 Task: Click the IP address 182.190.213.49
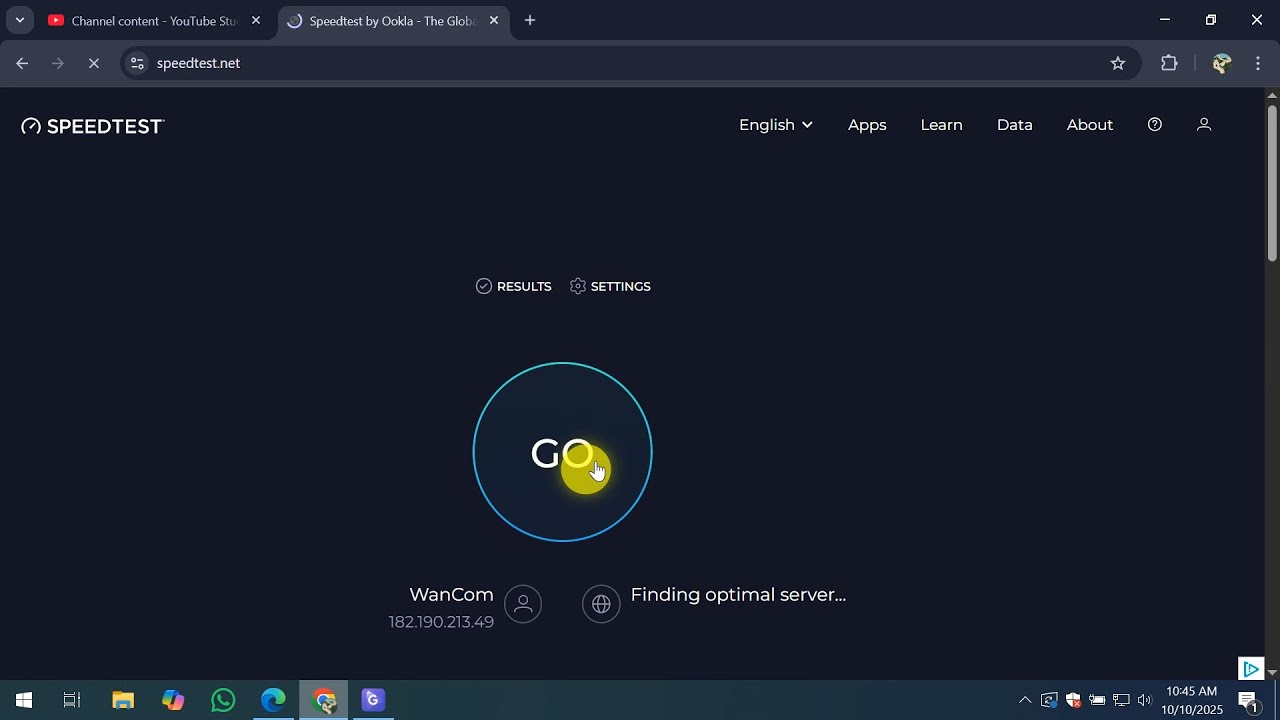[441, 622]
